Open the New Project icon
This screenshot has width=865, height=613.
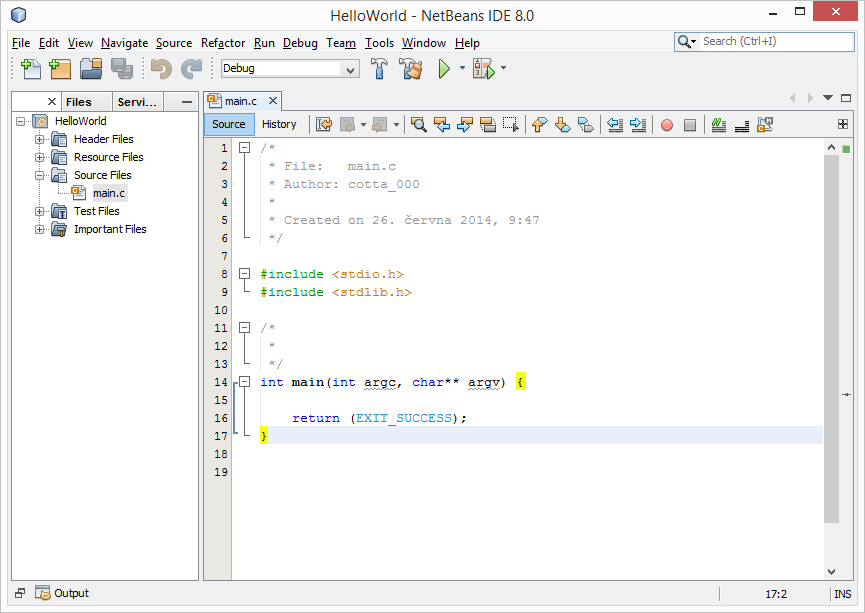click(x=58, y=69)
